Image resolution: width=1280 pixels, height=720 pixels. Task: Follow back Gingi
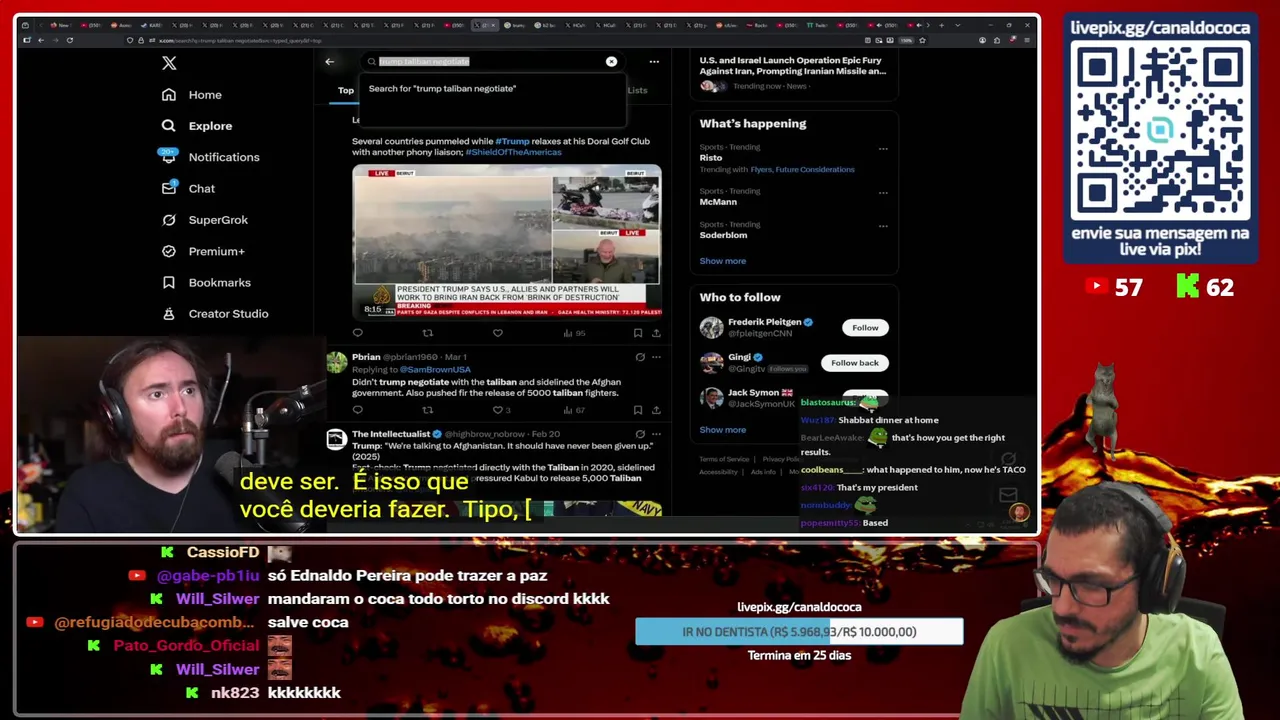click(x=855, y=363)
